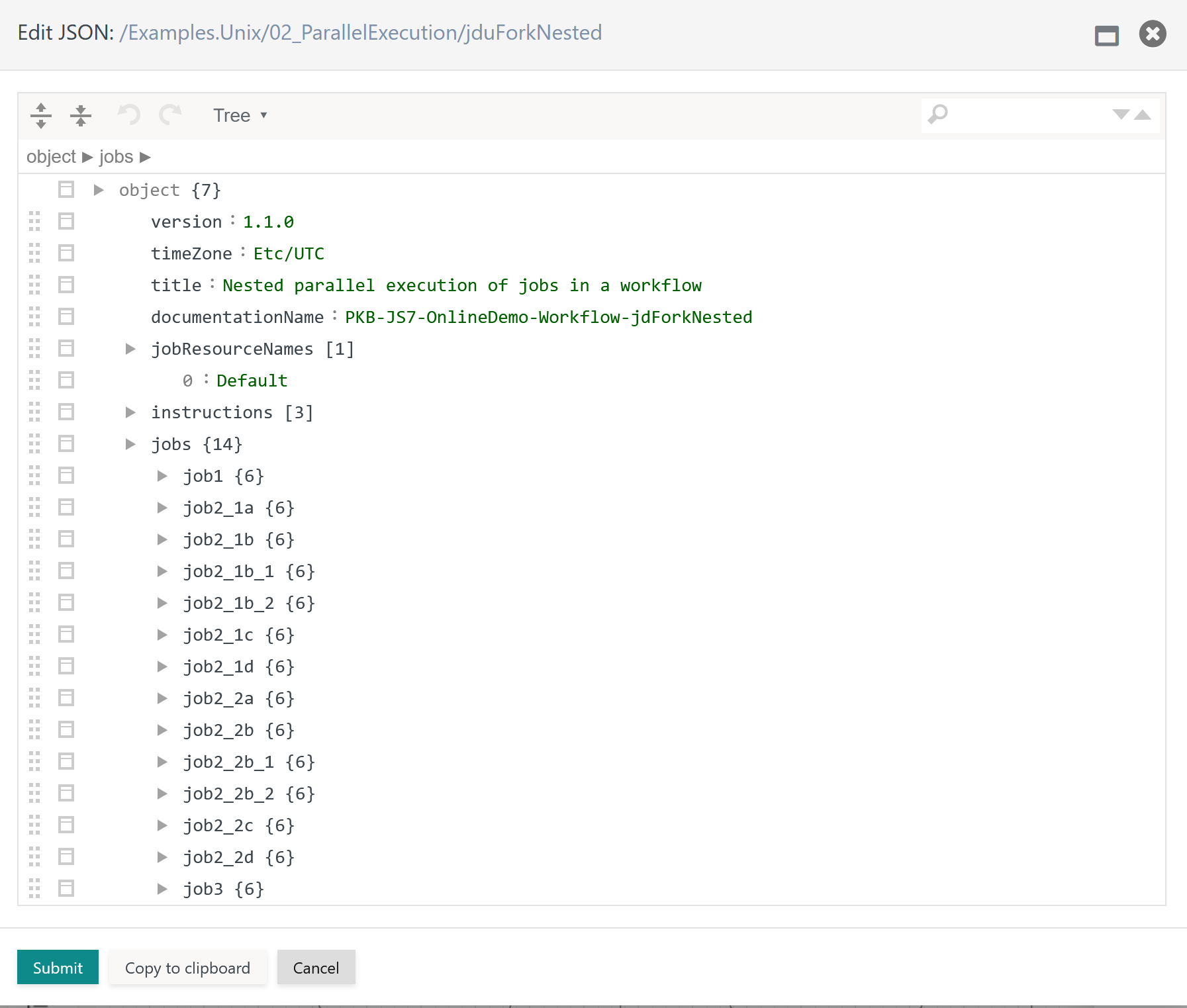This screenshot has width=1187, height=1008.
Task: Expand the job2_1b_2 {6} node
Action: pos(162,603)
